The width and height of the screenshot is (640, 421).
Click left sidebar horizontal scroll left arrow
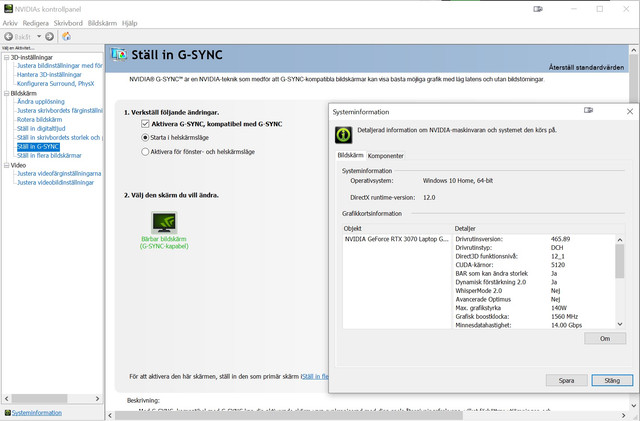(6, 399)
